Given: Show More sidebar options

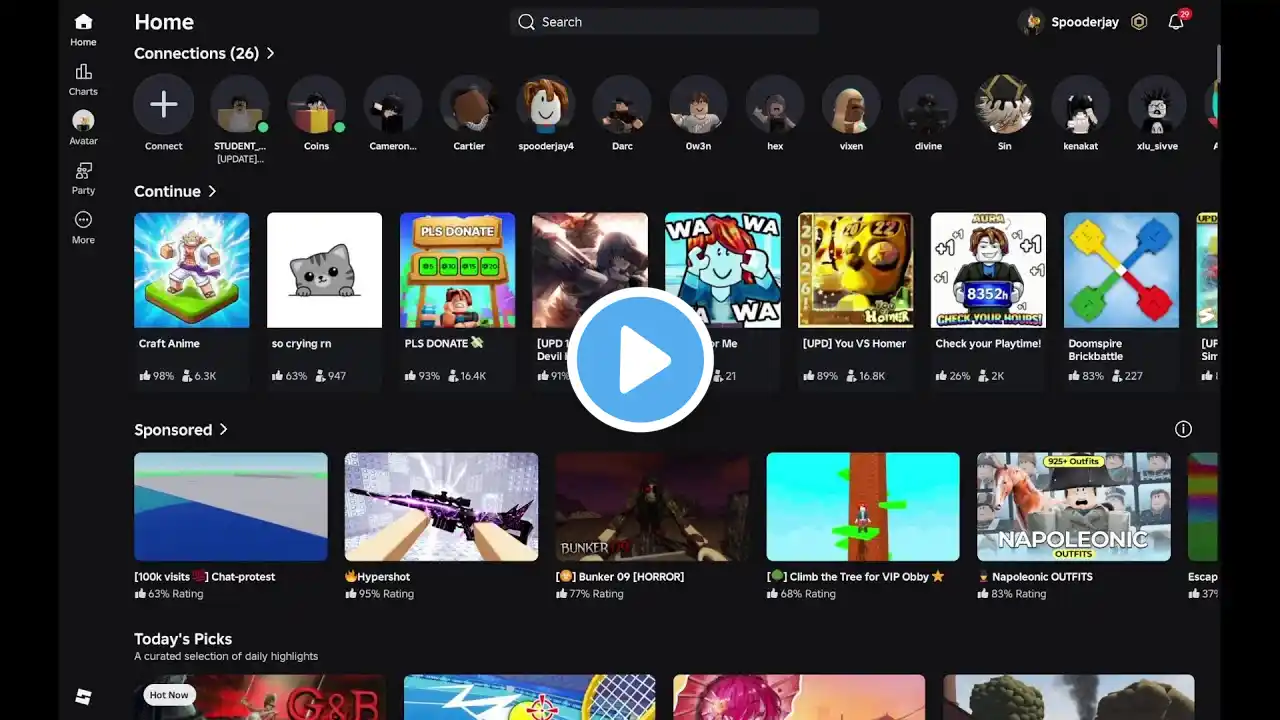Looking at the screenshot, I should click(x=83, y=227).
